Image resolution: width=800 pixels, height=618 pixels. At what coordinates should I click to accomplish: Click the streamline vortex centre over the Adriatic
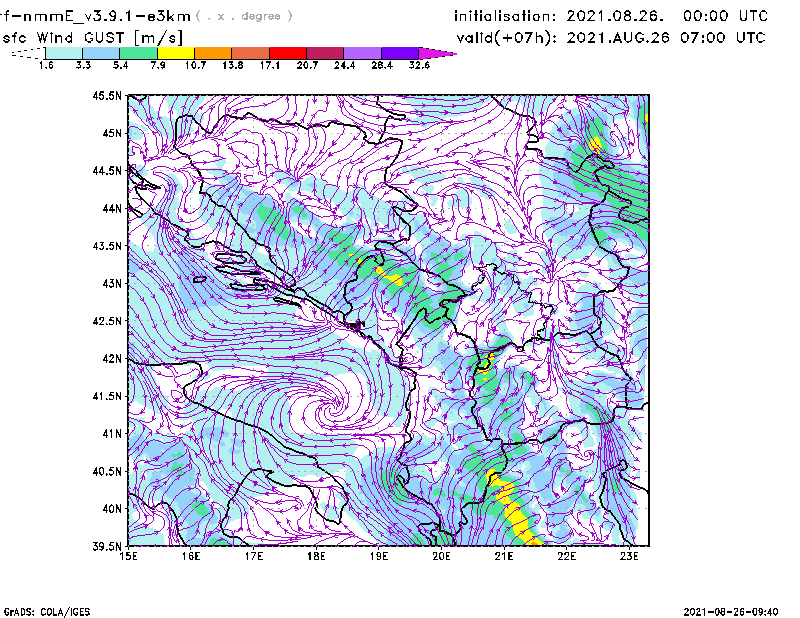pyautogui.click(x=334, y=408)
